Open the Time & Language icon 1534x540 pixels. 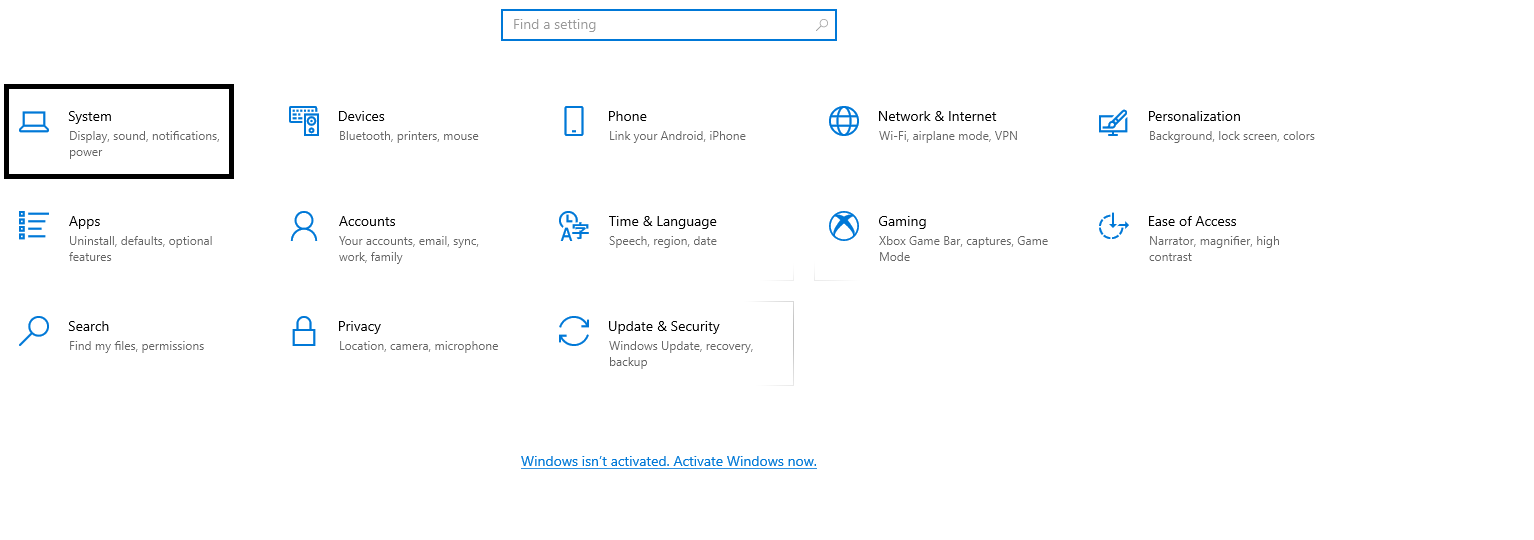[573, 226]
